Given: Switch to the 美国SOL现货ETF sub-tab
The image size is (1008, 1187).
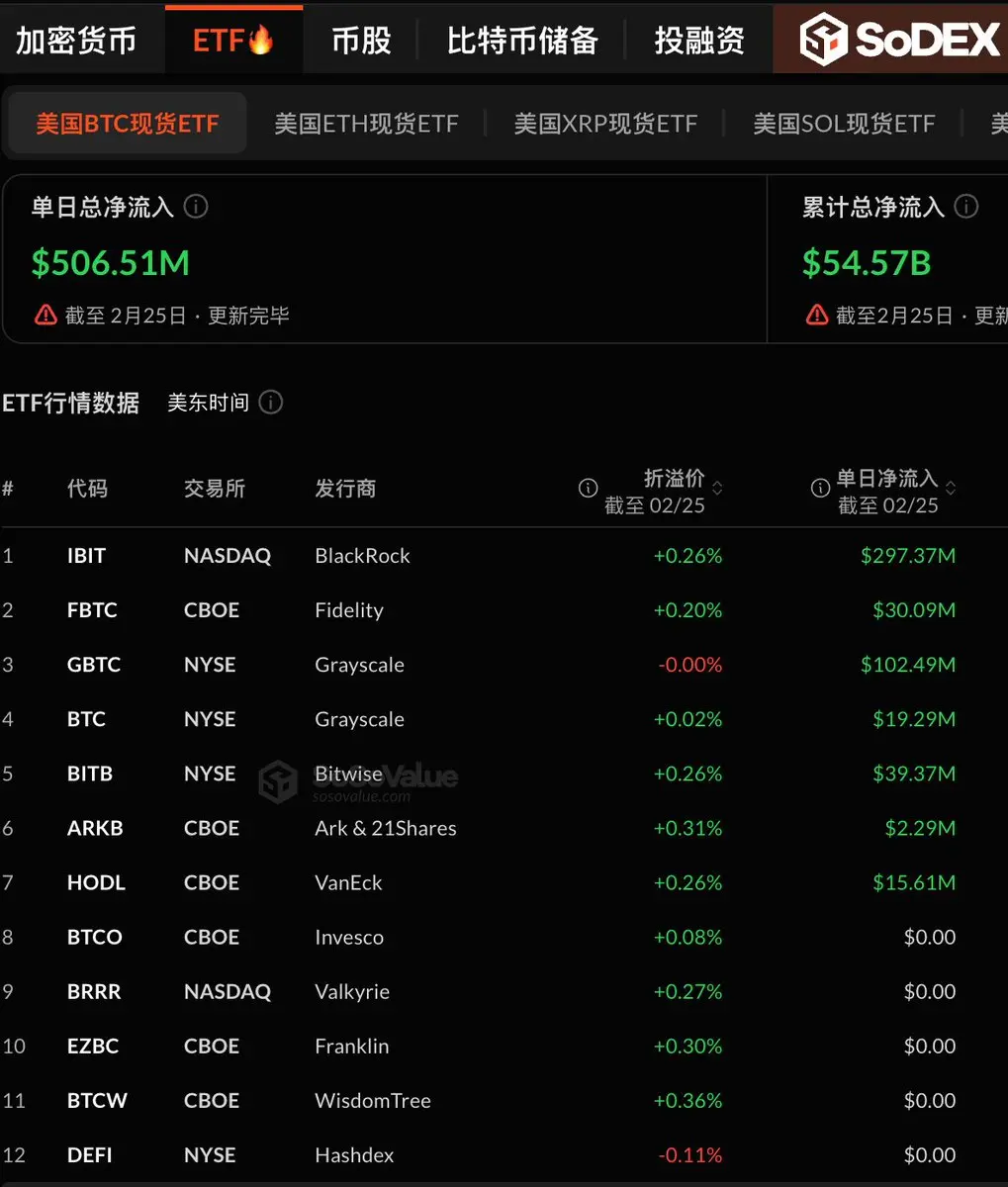Looking at the screenshot, I should pos(844,124).
